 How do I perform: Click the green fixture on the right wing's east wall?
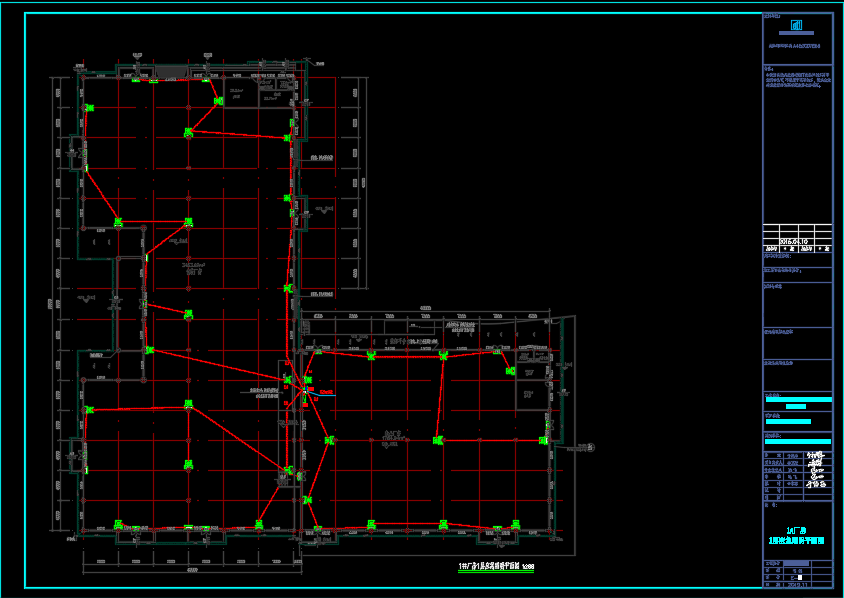click(x=544, y=440)
